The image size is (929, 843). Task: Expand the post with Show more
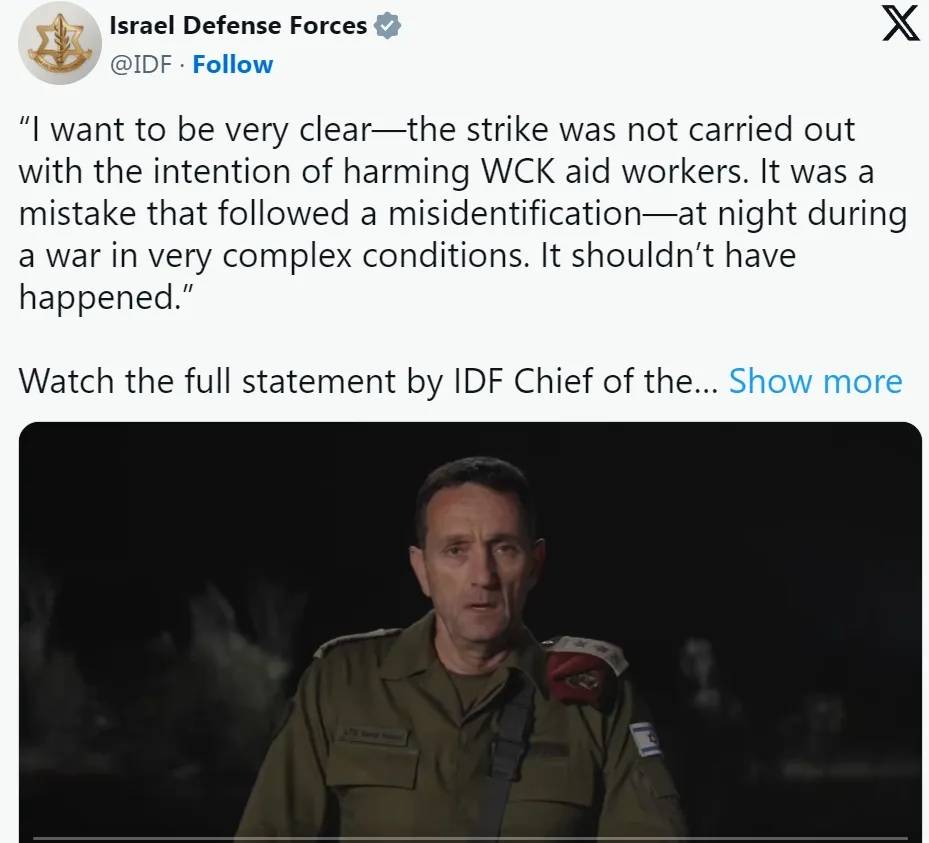click(815, 381)
